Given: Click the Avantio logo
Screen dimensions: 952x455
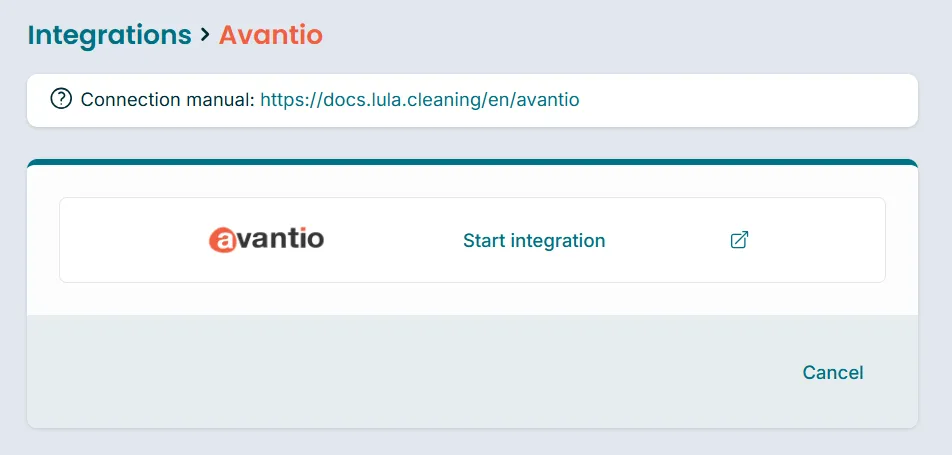Looking at the screenshot, I should pos(266,239).
